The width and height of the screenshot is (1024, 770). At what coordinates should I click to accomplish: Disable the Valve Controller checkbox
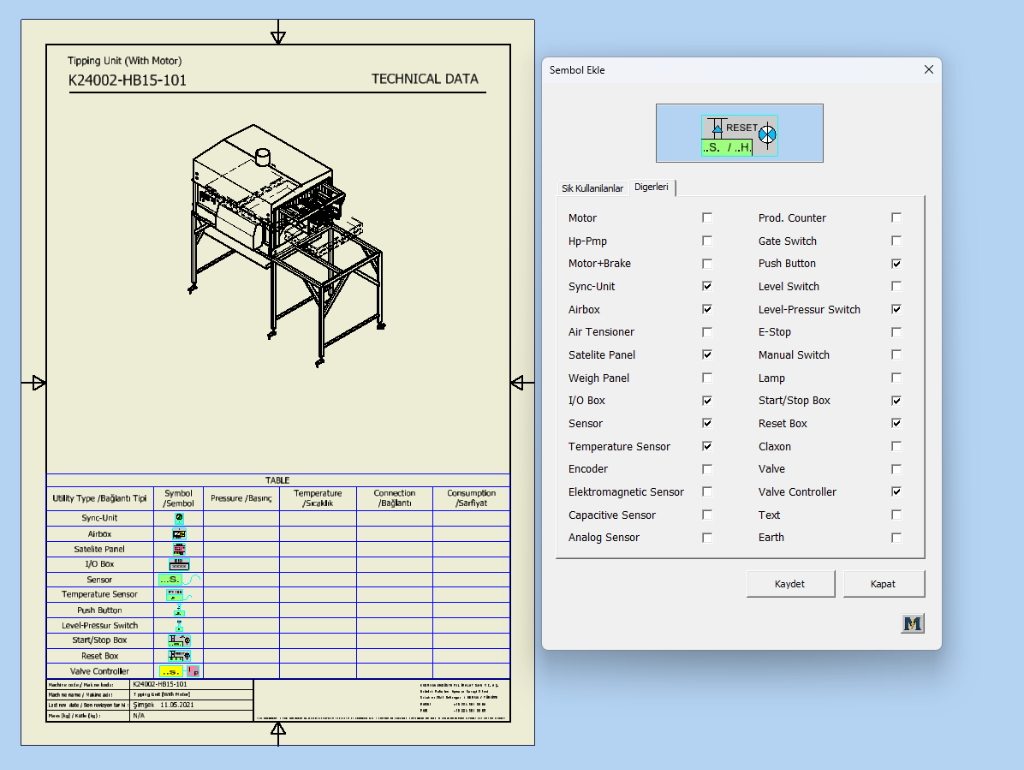coord(896,492)
